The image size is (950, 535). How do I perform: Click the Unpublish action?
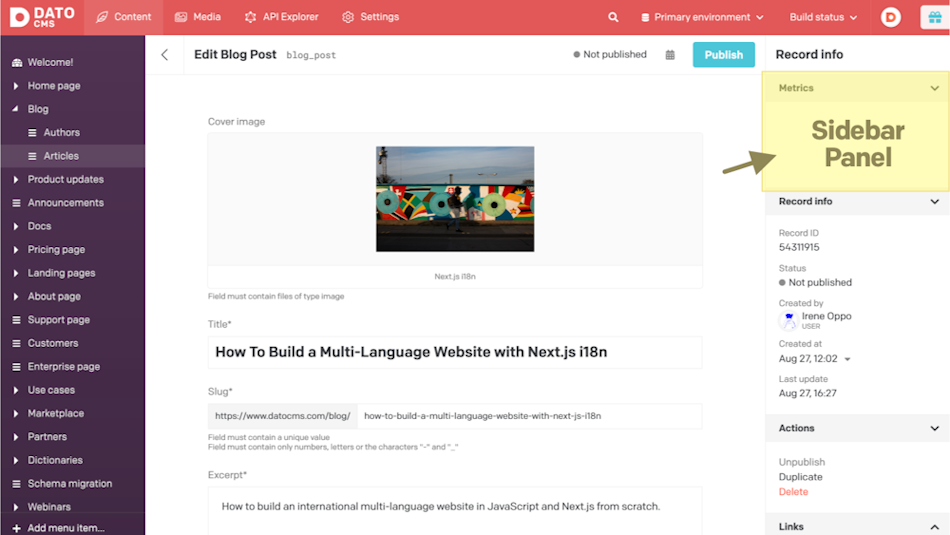(802, 462)
